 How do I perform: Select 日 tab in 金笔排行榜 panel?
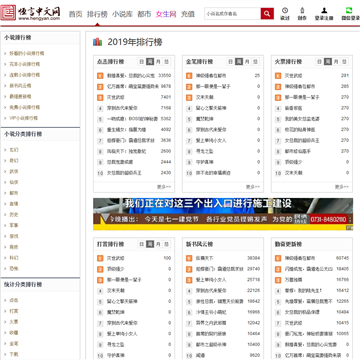pos(231,62)
